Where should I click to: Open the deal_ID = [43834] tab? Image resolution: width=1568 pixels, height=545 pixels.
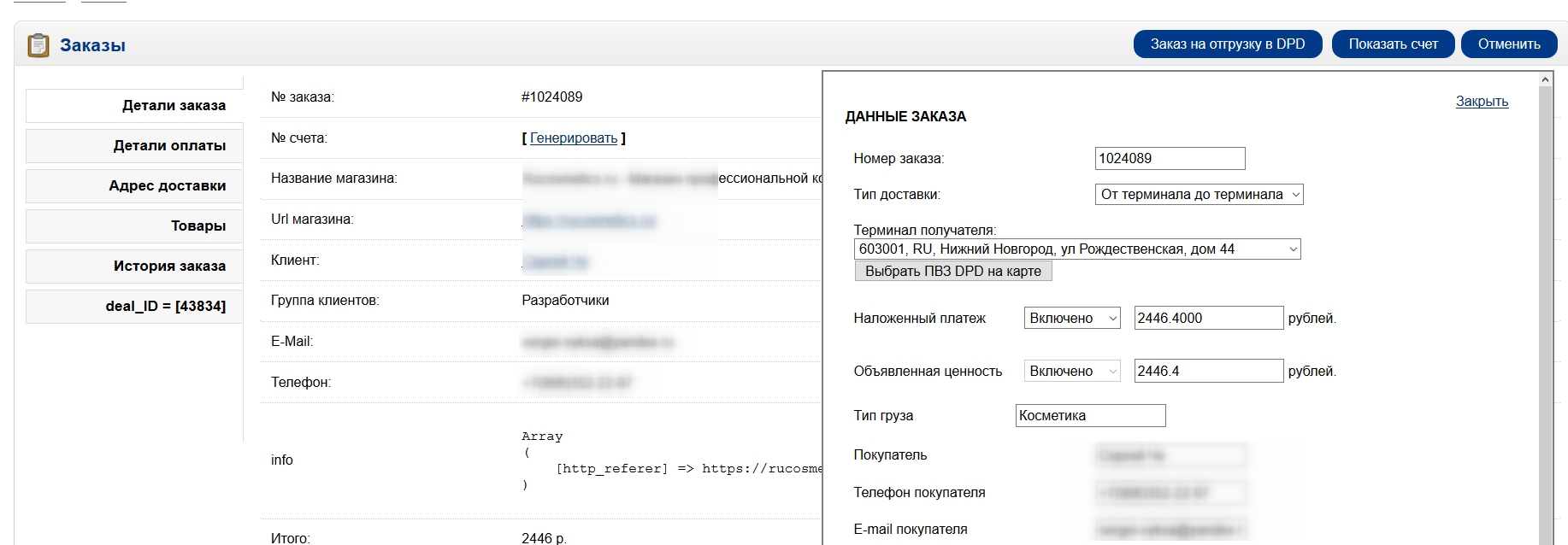point(134,307)
